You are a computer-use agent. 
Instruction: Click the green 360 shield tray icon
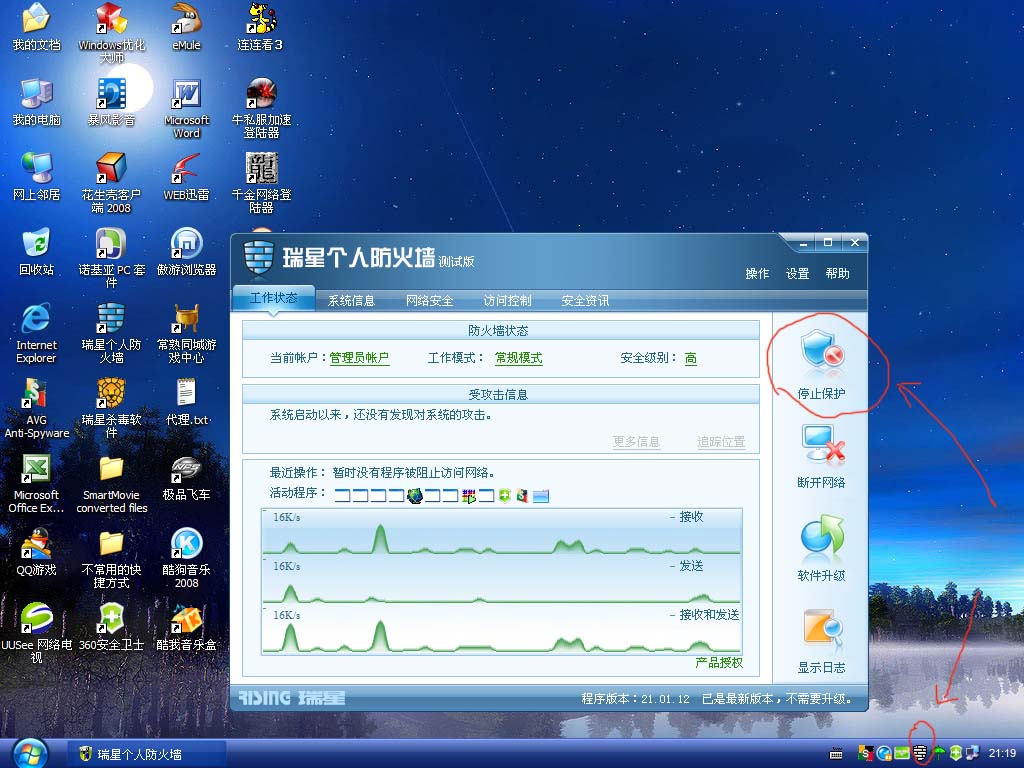(956, 754)
